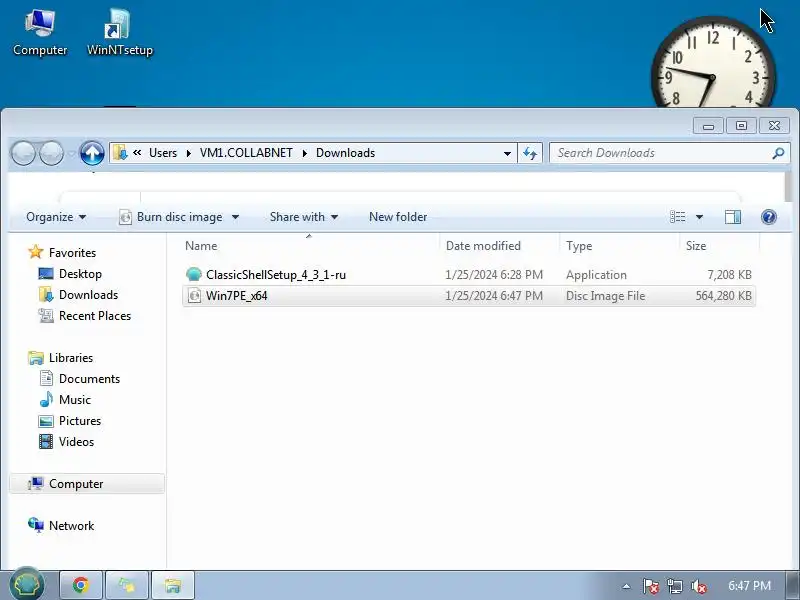Expand the arrow after Users breadcrumb
800x600 pixels.
point(188,154)
